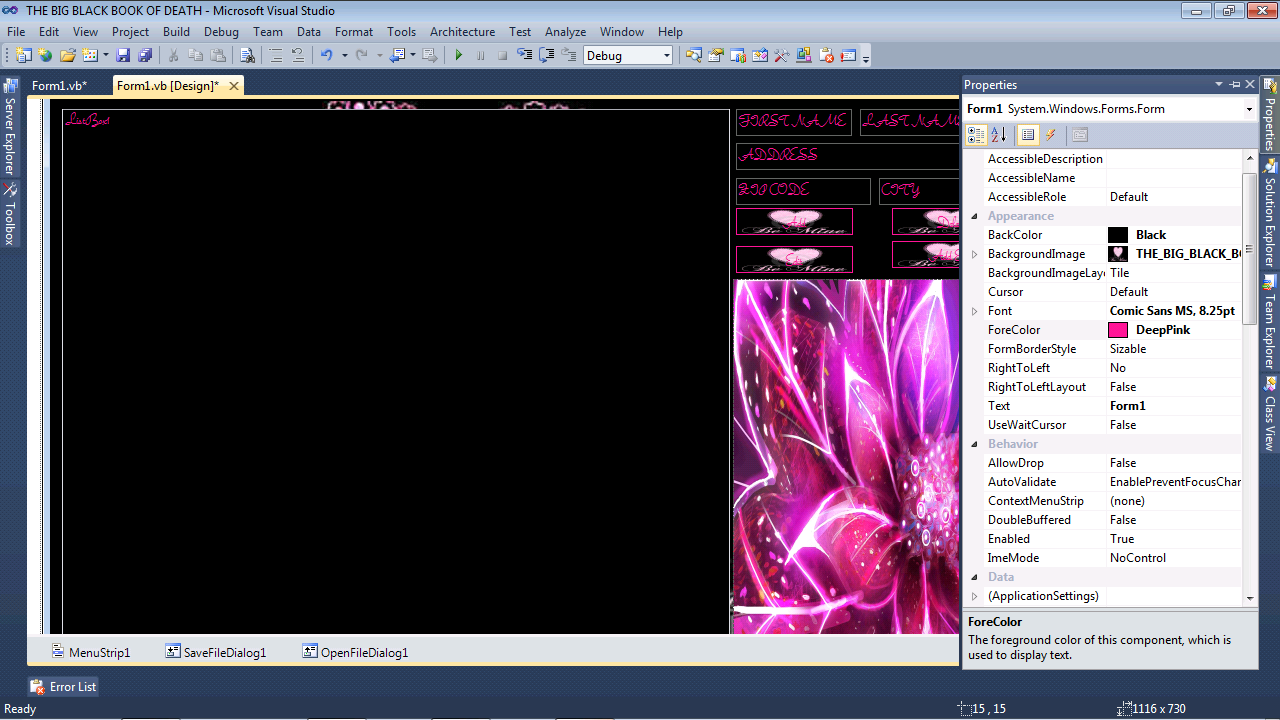1280x720 pixels.
Task: Open the Architecture menu
Action: pyautogui.click(x=462, y=32)
